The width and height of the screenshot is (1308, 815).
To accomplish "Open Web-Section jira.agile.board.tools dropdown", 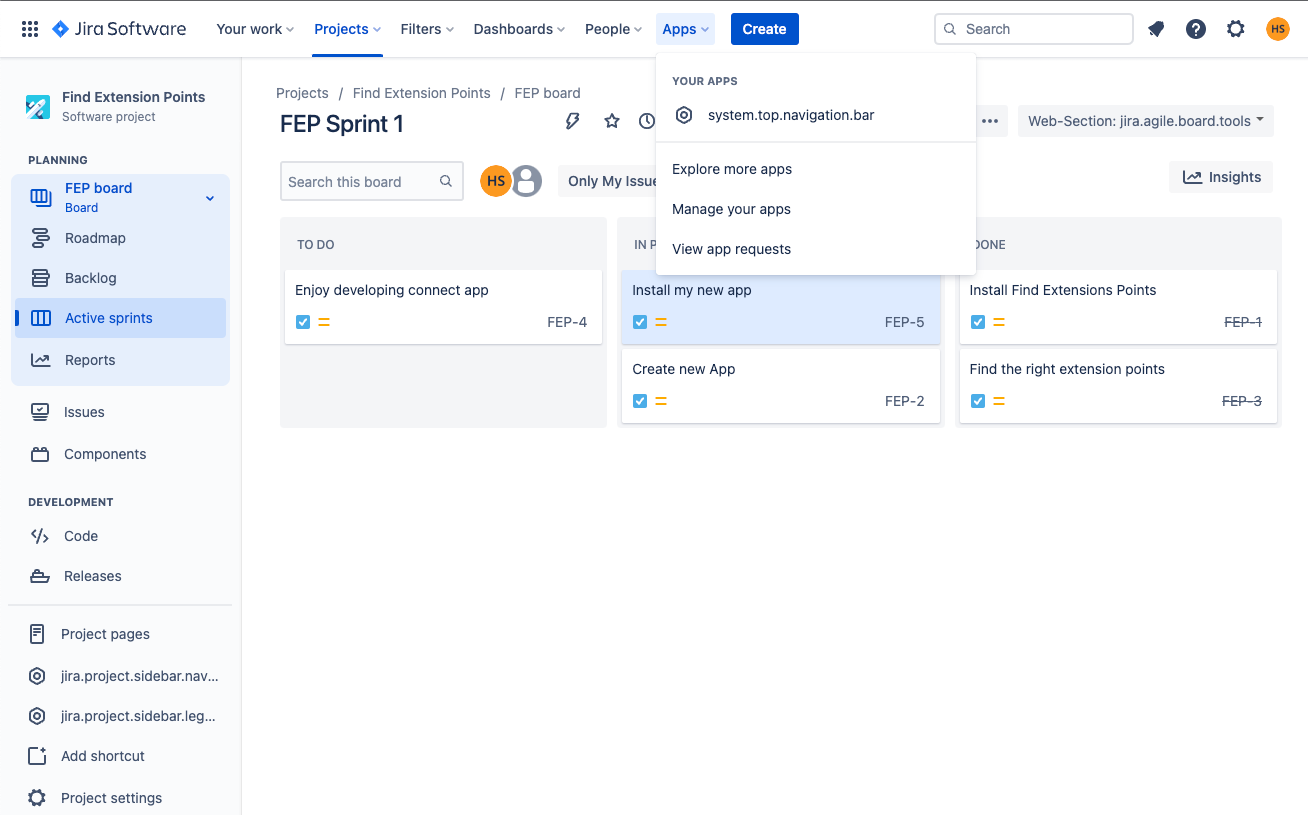I will 1146,121.
